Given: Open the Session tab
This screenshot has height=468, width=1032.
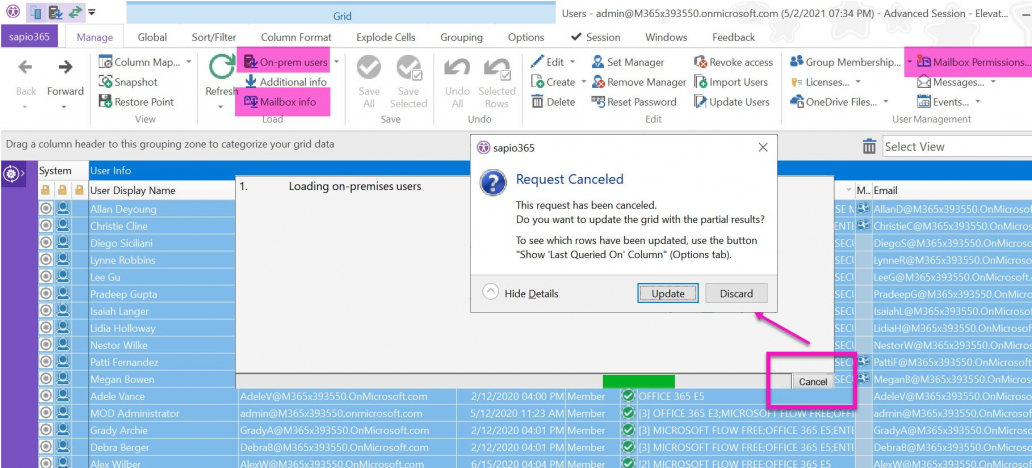Looking at the screenshot, I should coord(596,38).
